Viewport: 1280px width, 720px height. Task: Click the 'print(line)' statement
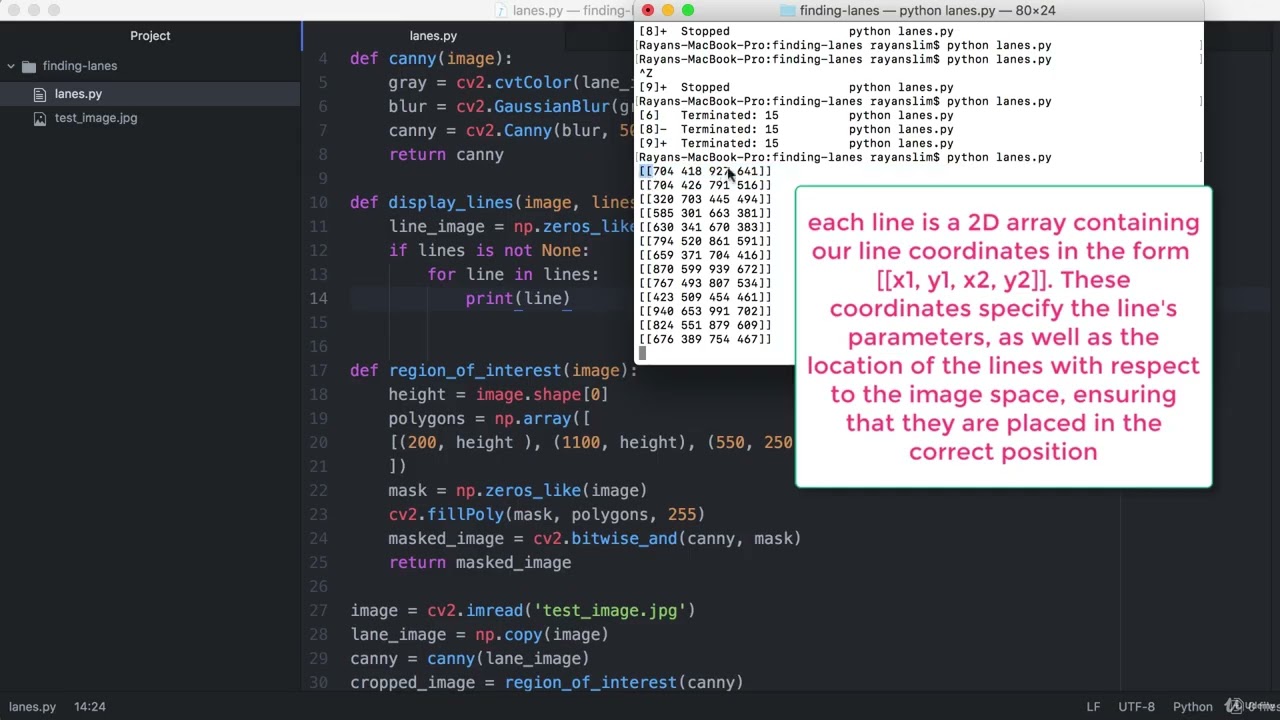[x=518, y=298]
